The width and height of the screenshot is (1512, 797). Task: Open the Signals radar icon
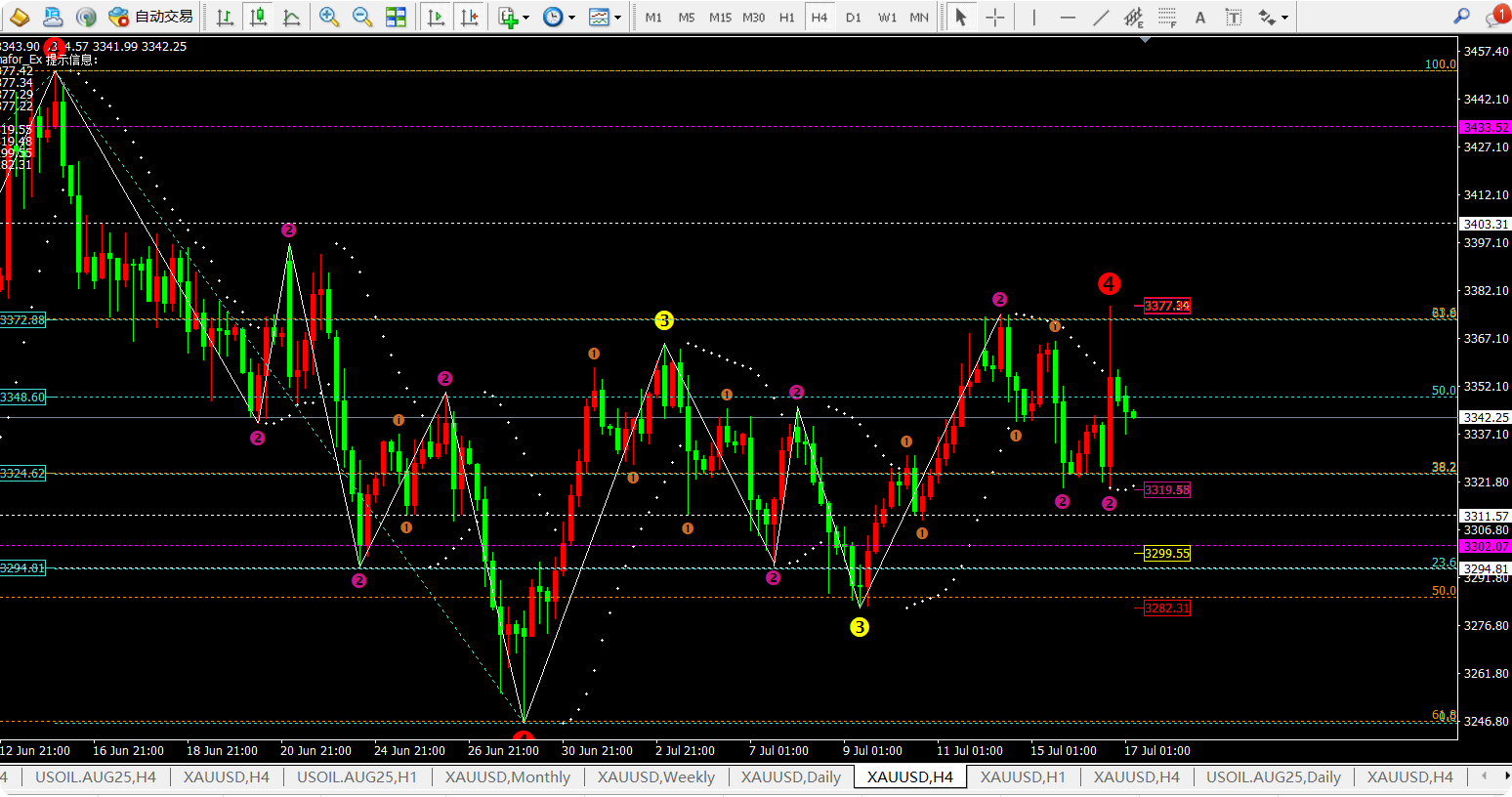pyautogui.click(x=86, y=17)
